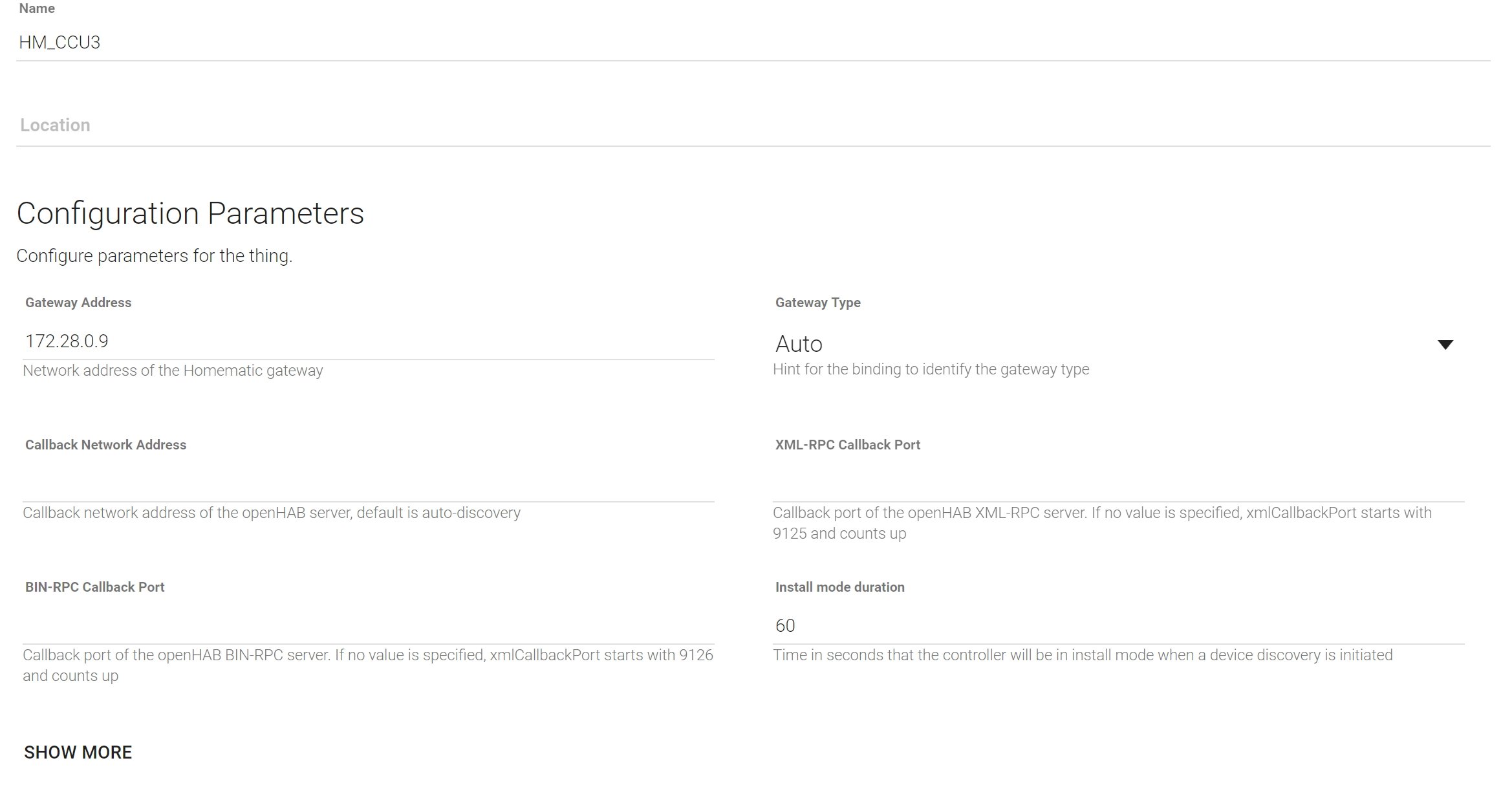Click the empty Location field
Screen dimensions: 1512x787
tap(259, 124)
